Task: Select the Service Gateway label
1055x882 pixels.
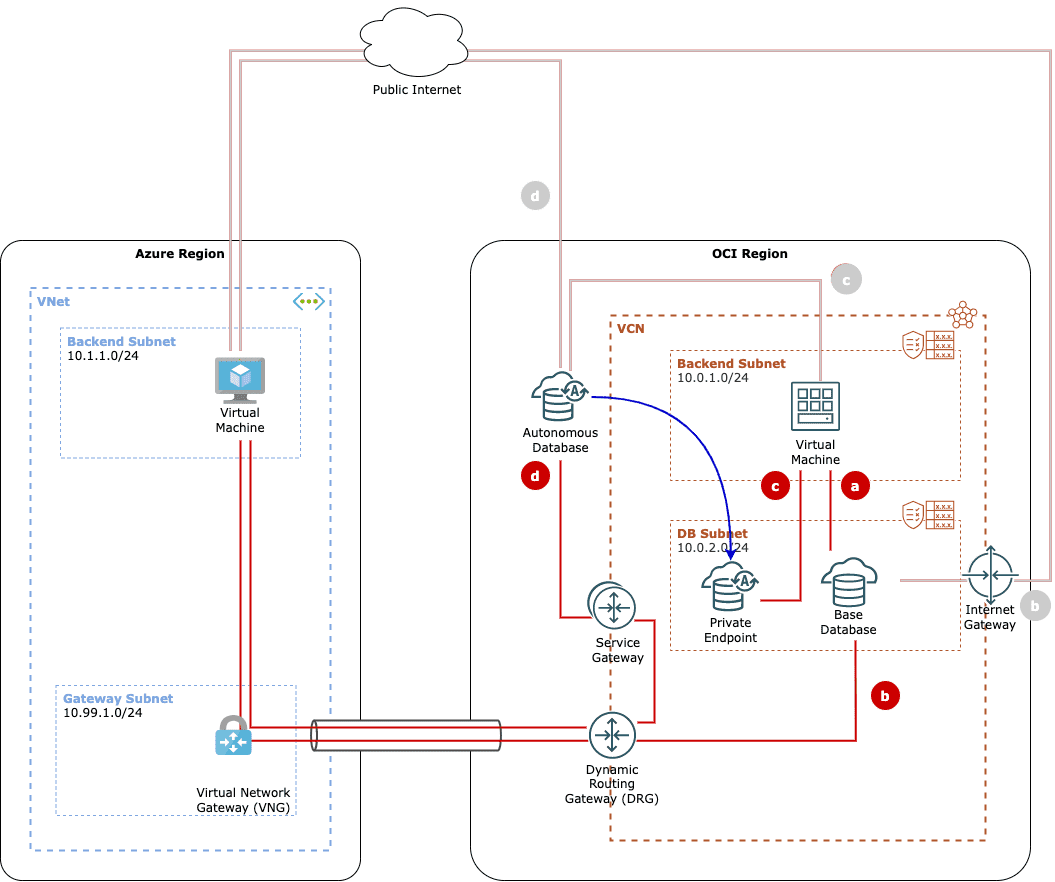Action: pyautogui.click(x=618, y=650)
